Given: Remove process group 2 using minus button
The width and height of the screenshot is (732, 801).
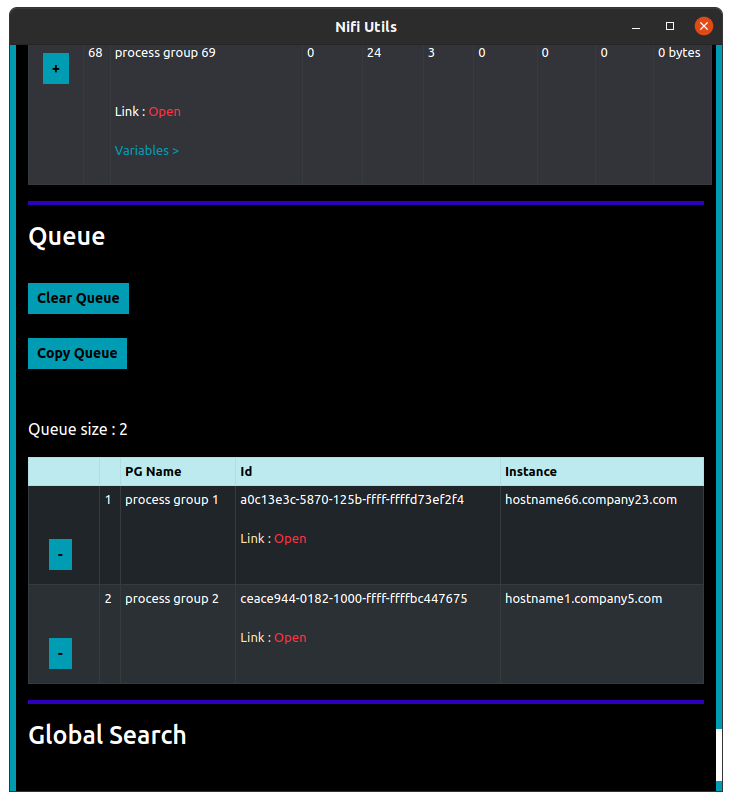Looking at the screenshot, I should tap(60, 653).
